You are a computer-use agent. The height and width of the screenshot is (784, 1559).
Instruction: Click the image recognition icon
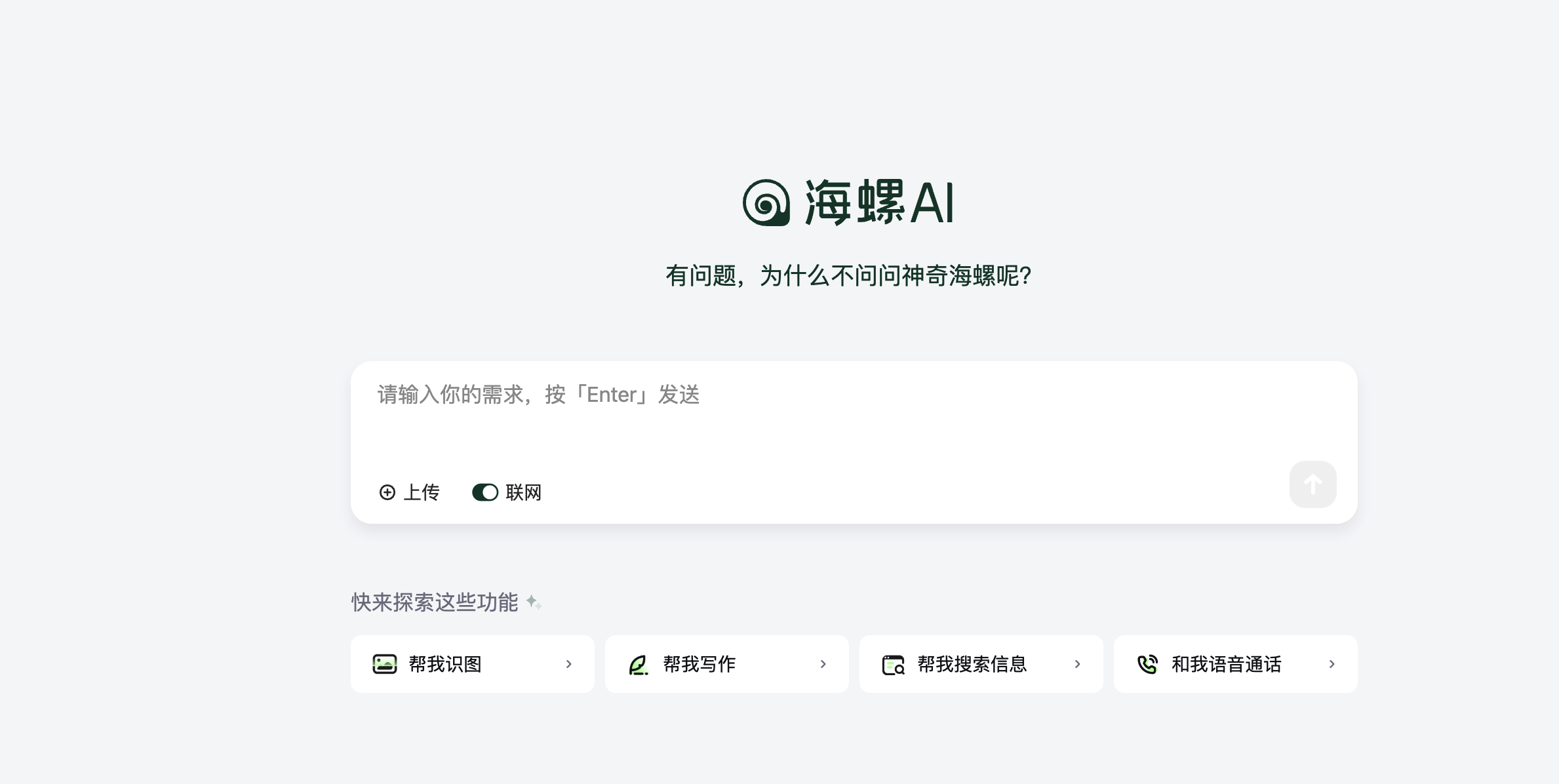pyautogui.click(x=385, y=664)
